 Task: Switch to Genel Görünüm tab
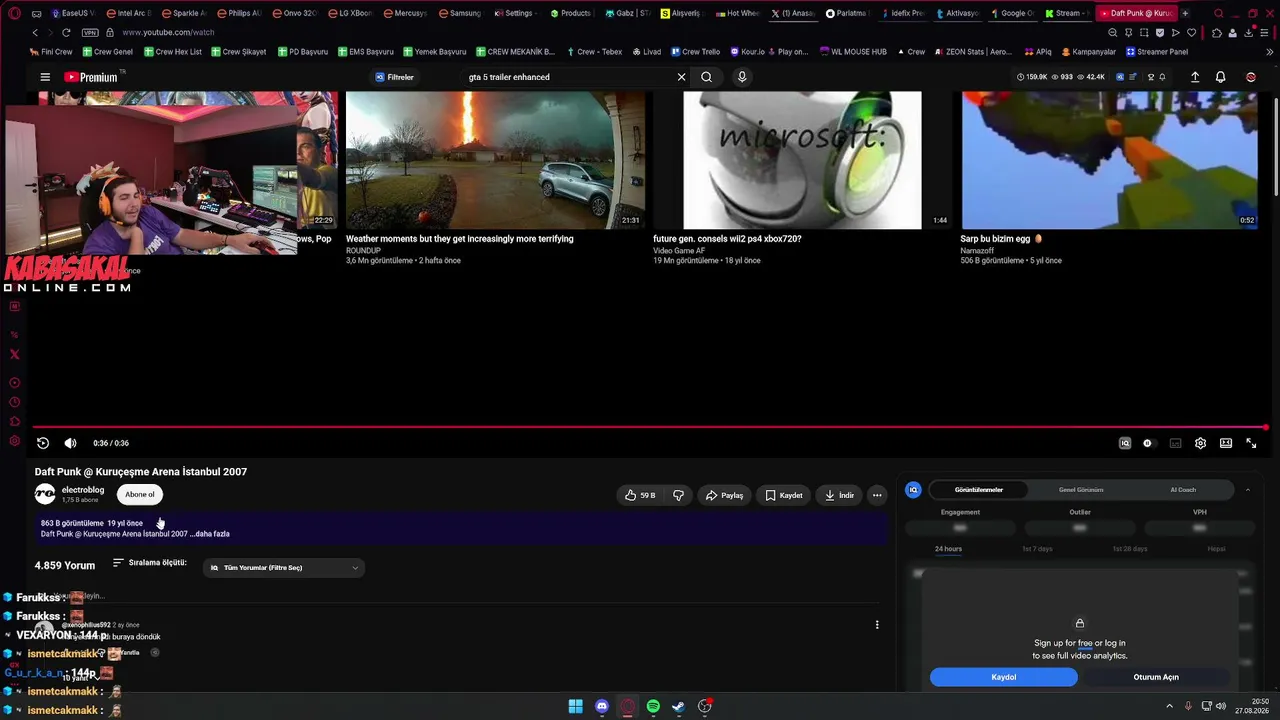pyautogui.click(x=1081, y=490)
